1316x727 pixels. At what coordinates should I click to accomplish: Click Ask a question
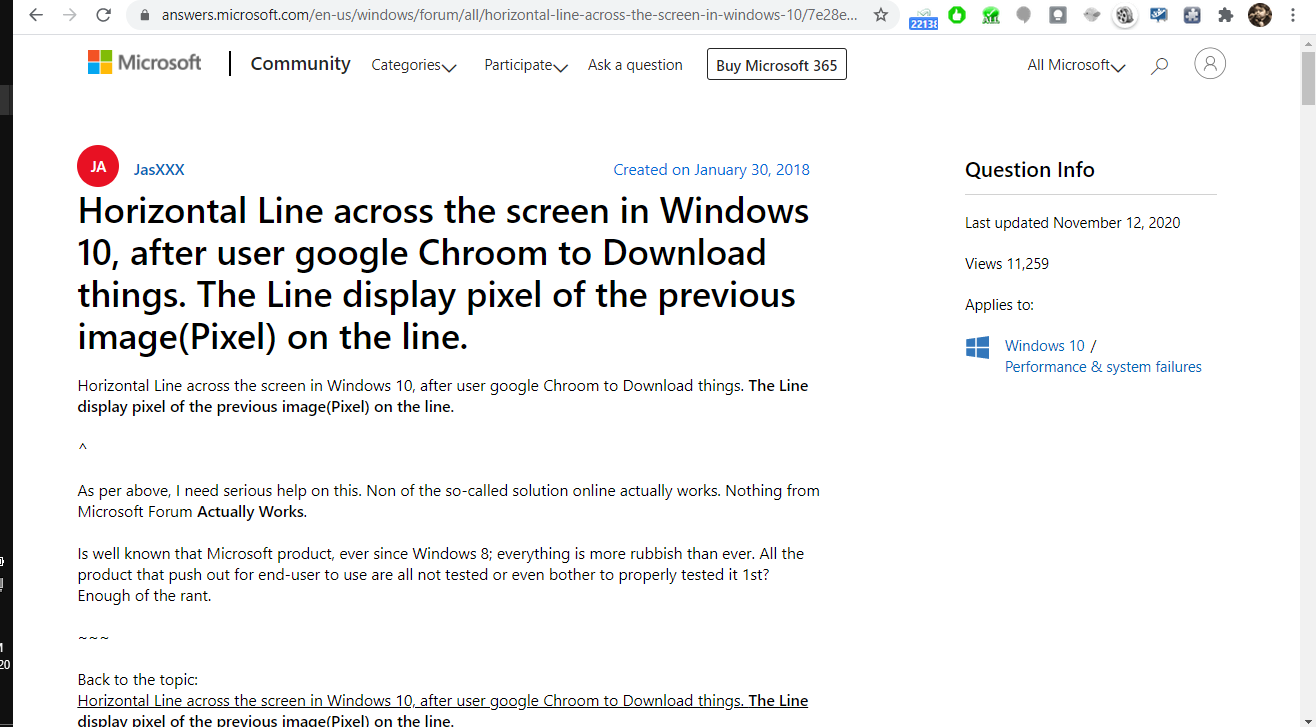pos(635,65)
